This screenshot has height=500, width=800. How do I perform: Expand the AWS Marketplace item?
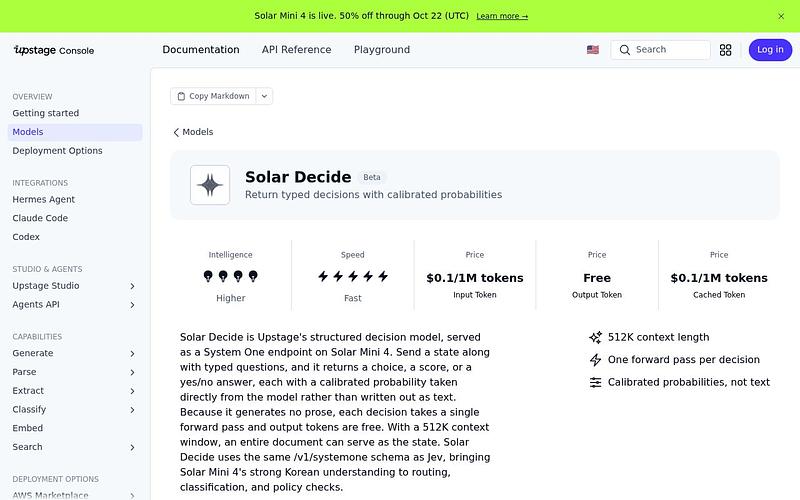(x=75, y=495)
